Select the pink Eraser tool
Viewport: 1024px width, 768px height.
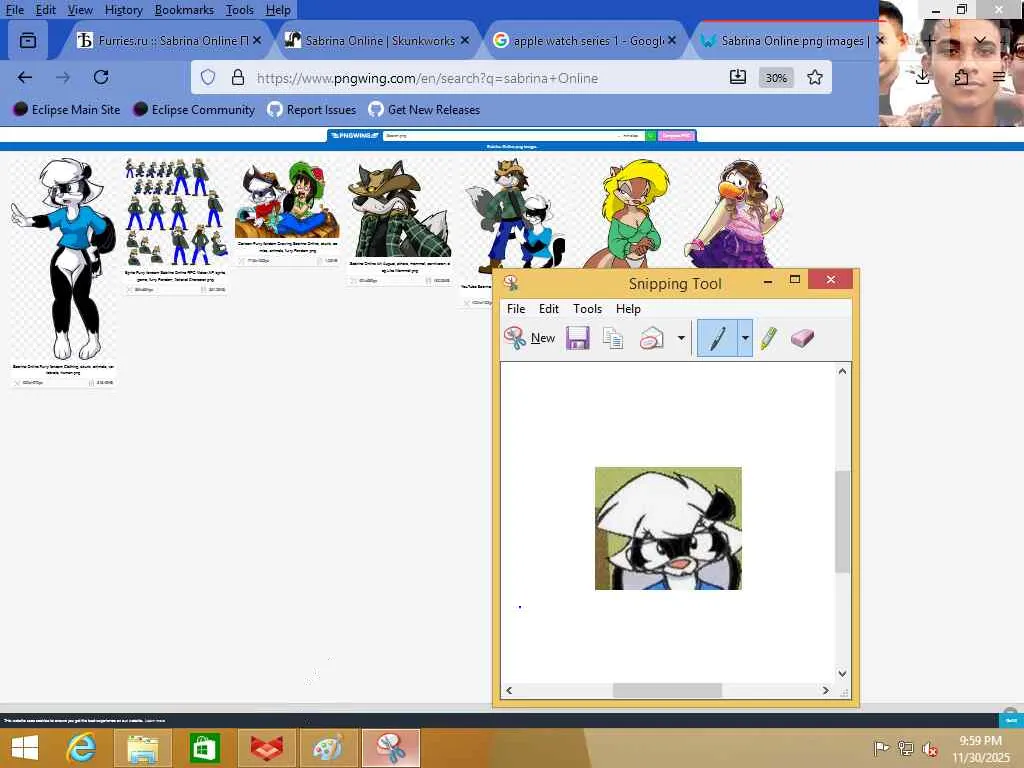coord(803,338)
